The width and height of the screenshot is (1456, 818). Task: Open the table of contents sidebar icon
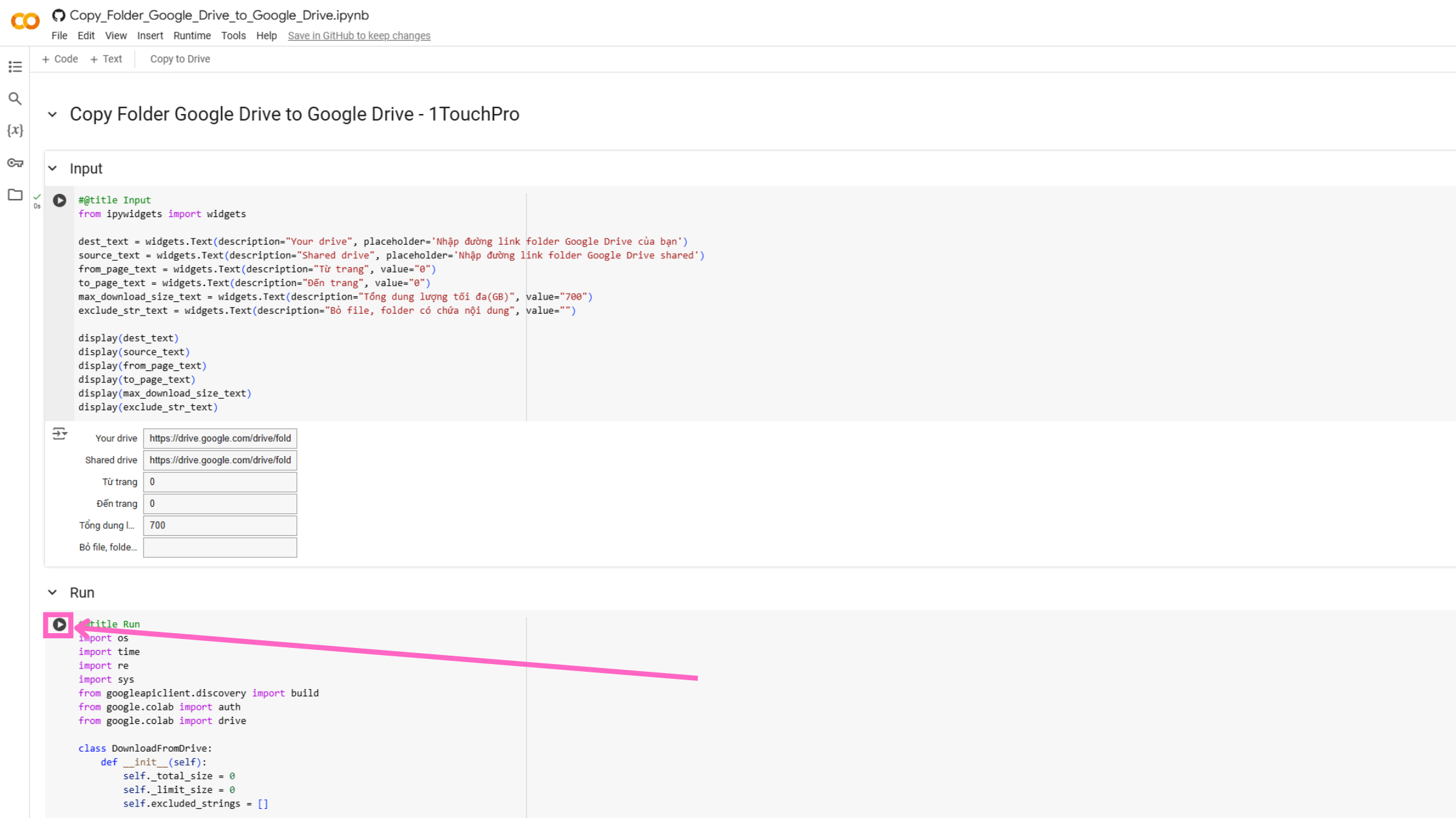(15, 66)
